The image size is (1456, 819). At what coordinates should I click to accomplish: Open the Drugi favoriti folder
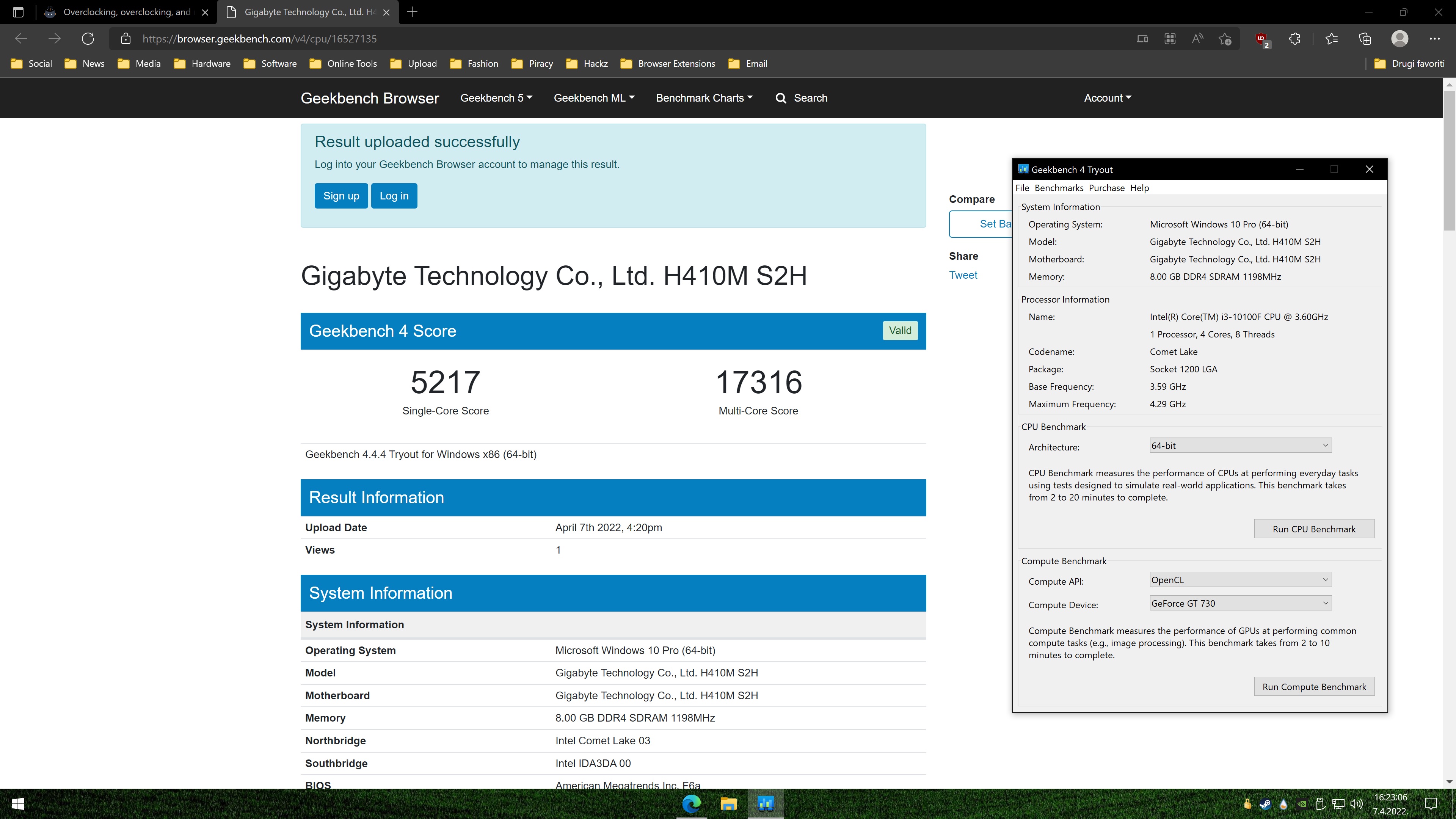1409,63
